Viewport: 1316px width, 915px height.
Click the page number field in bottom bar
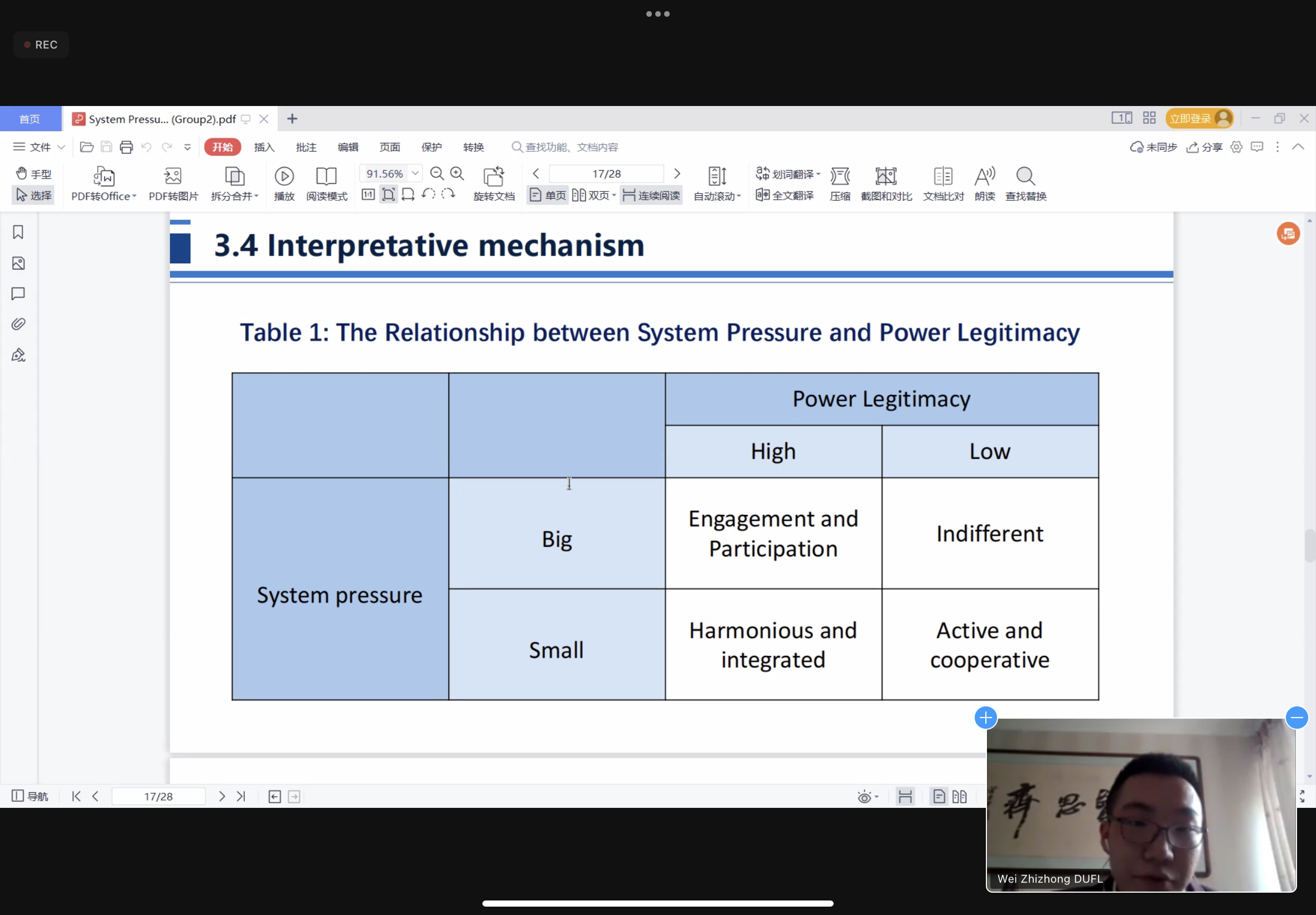click(x=158, y=796)
